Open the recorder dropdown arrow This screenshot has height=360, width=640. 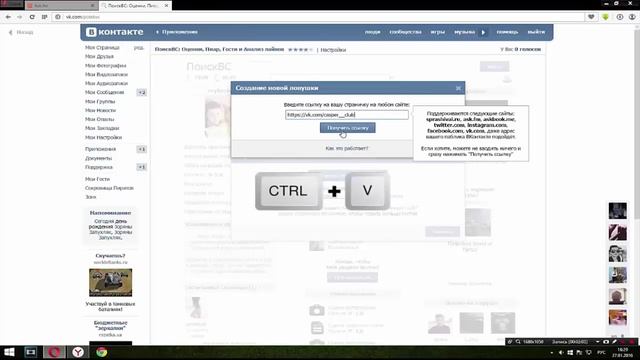tap(598, 342)
